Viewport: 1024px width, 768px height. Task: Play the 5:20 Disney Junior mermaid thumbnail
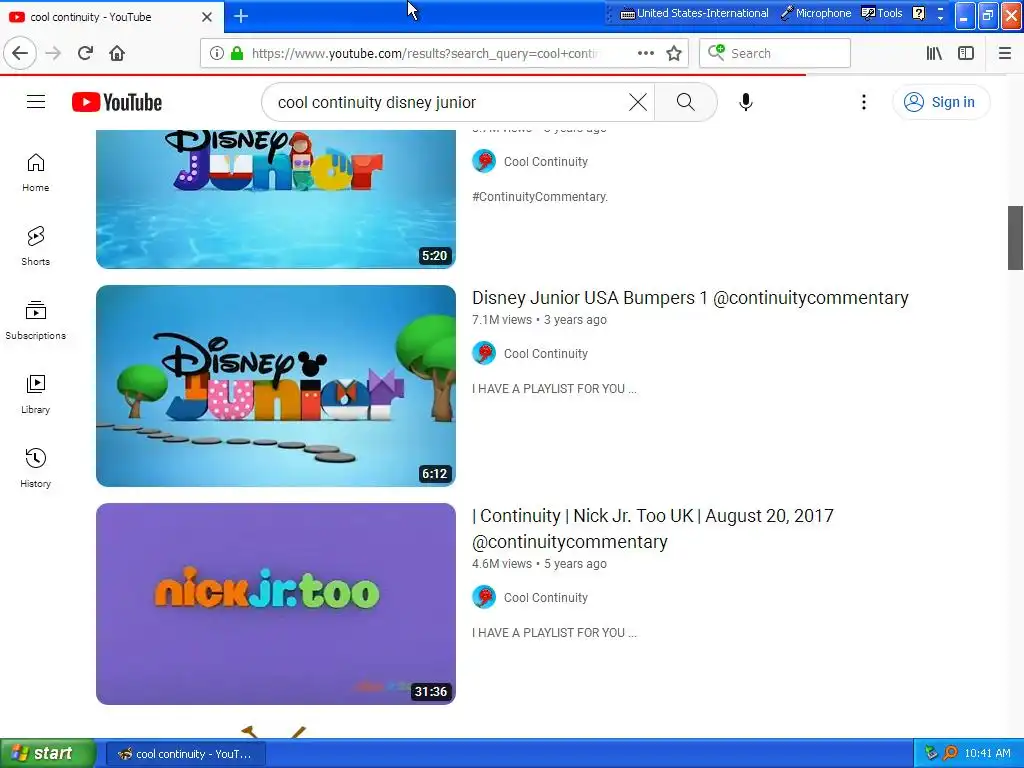pos(276,199)
